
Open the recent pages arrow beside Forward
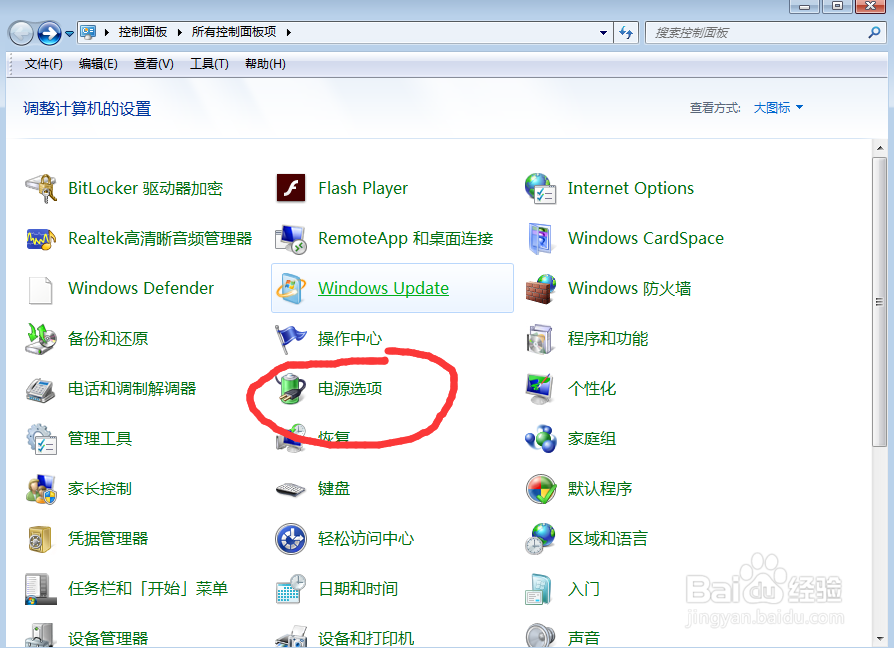[x=70, y=34]
